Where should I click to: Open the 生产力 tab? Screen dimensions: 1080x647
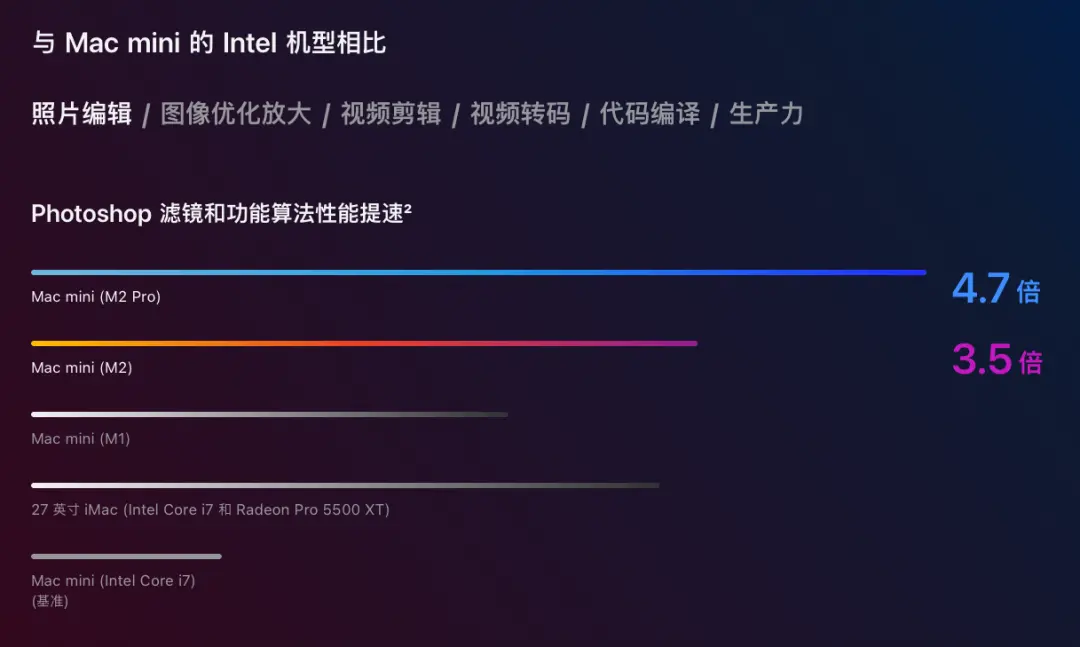767,114
